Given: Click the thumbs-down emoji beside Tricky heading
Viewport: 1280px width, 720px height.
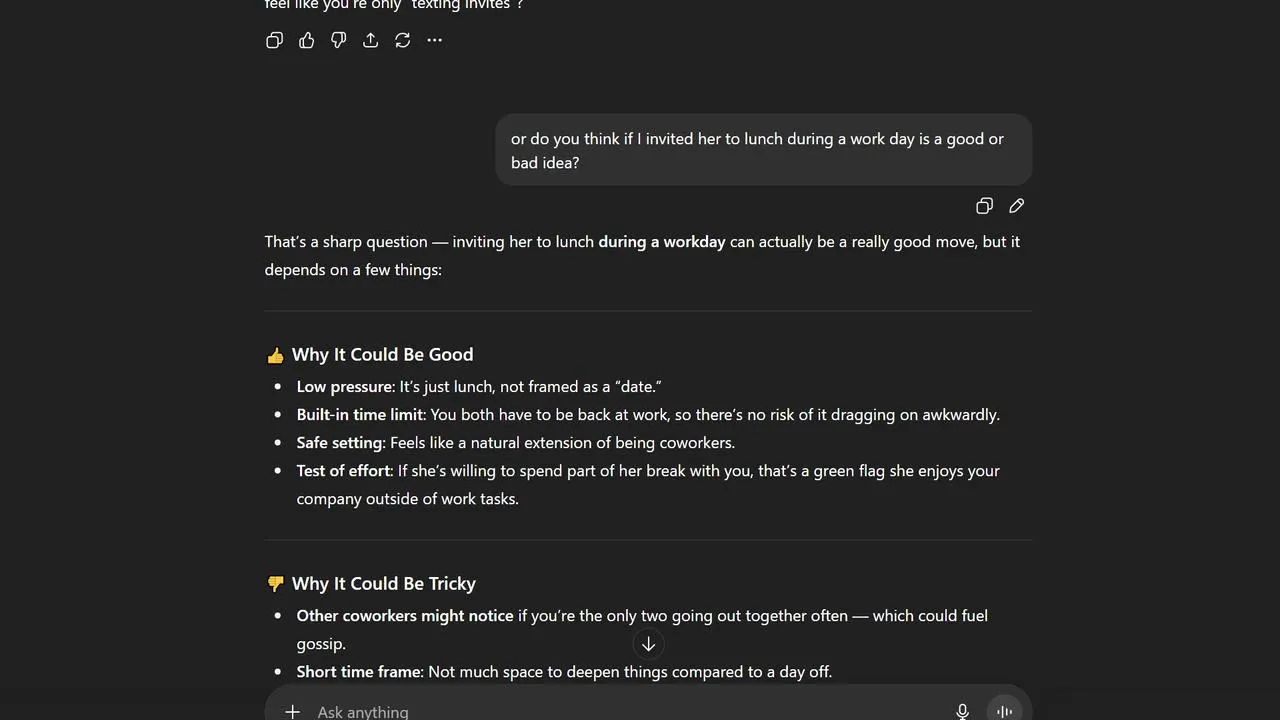Looking at the screenshot, I should click(x=275, y=584).
